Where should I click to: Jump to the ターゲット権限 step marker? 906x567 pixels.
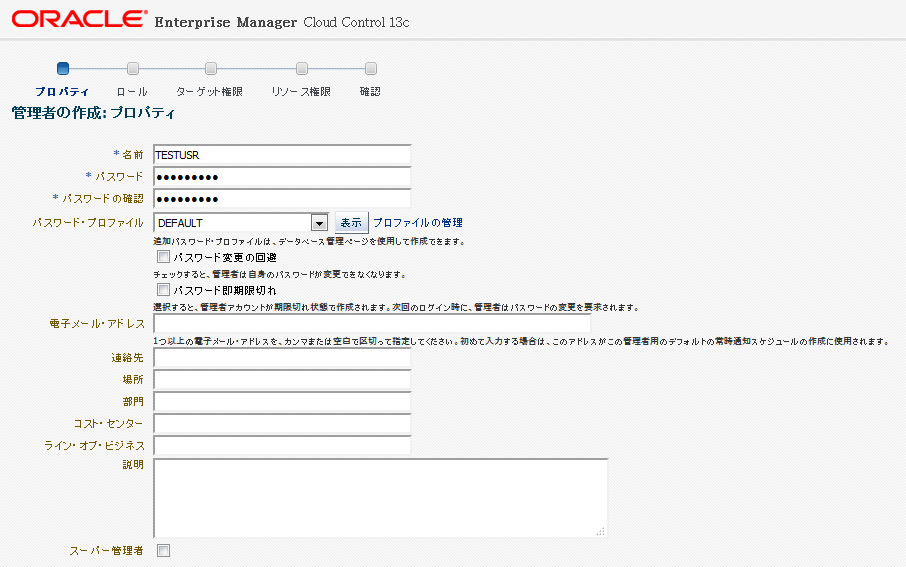[x=211, y=68]
